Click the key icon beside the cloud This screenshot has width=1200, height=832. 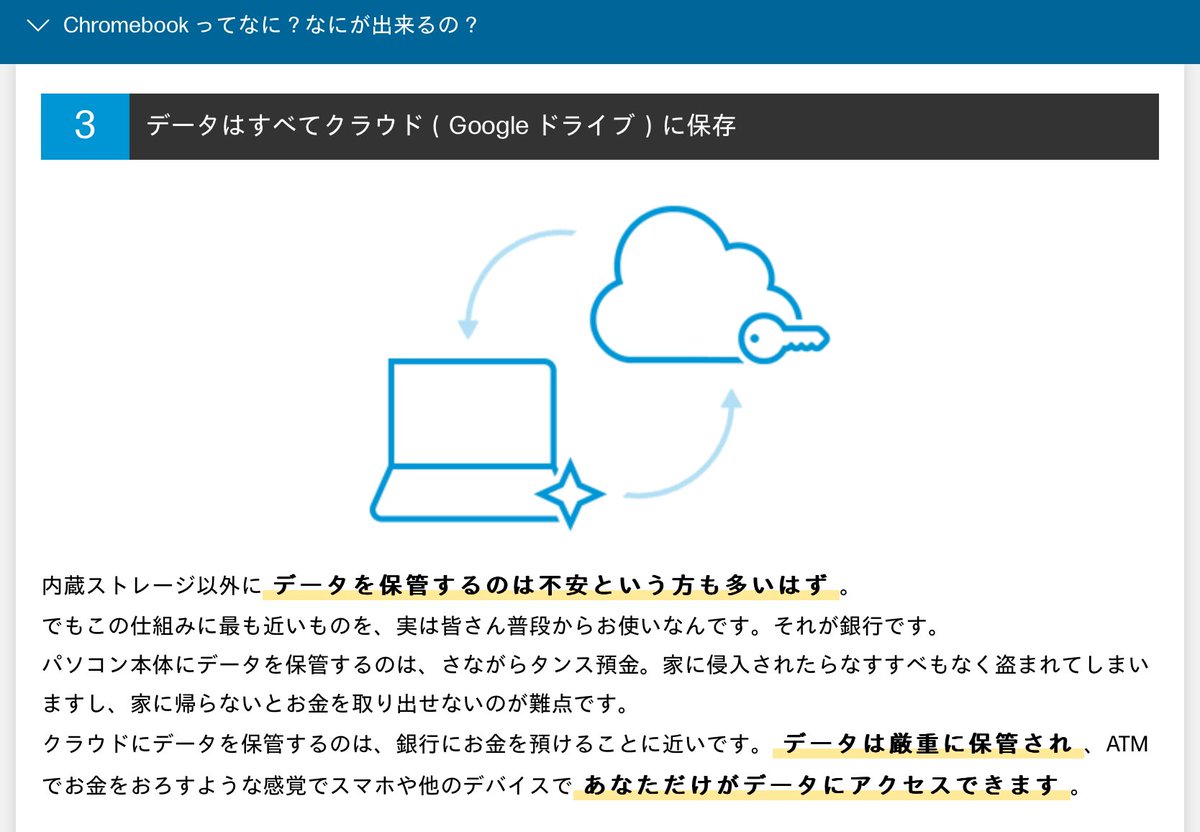point(784,340)
